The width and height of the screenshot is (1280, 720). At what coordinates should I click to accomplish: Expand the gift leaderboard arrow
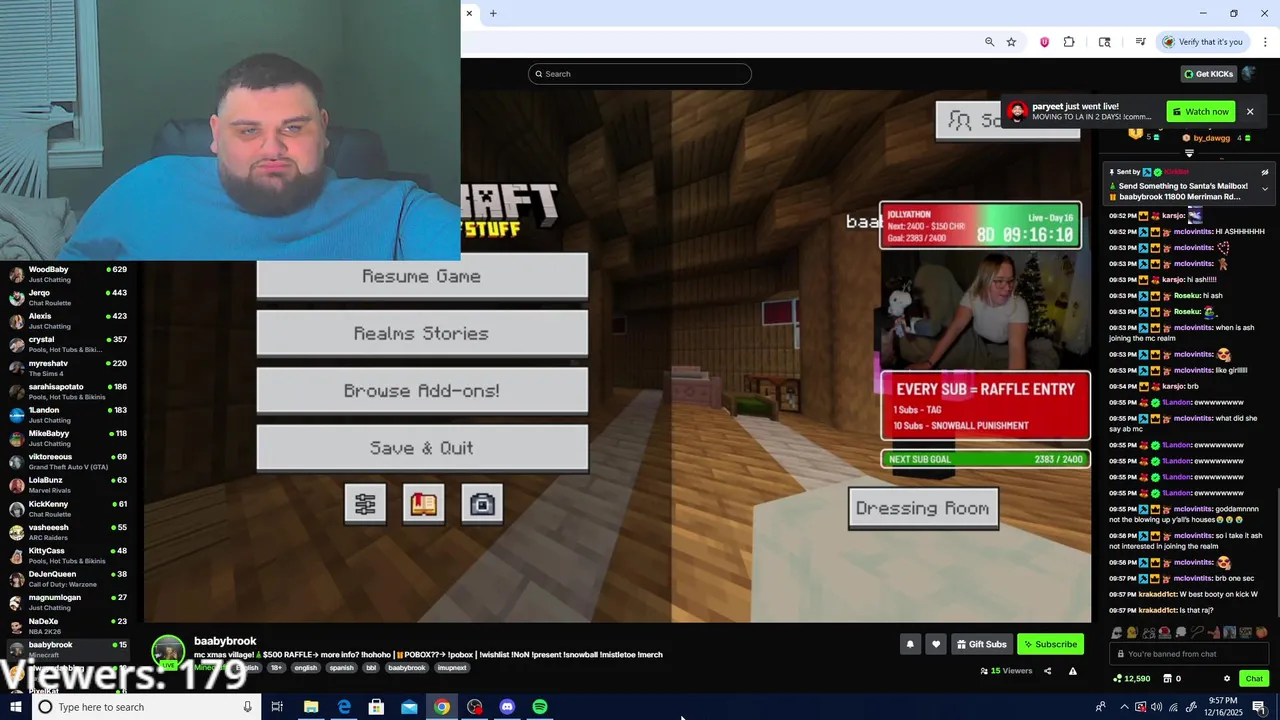tap(1189, 153)
